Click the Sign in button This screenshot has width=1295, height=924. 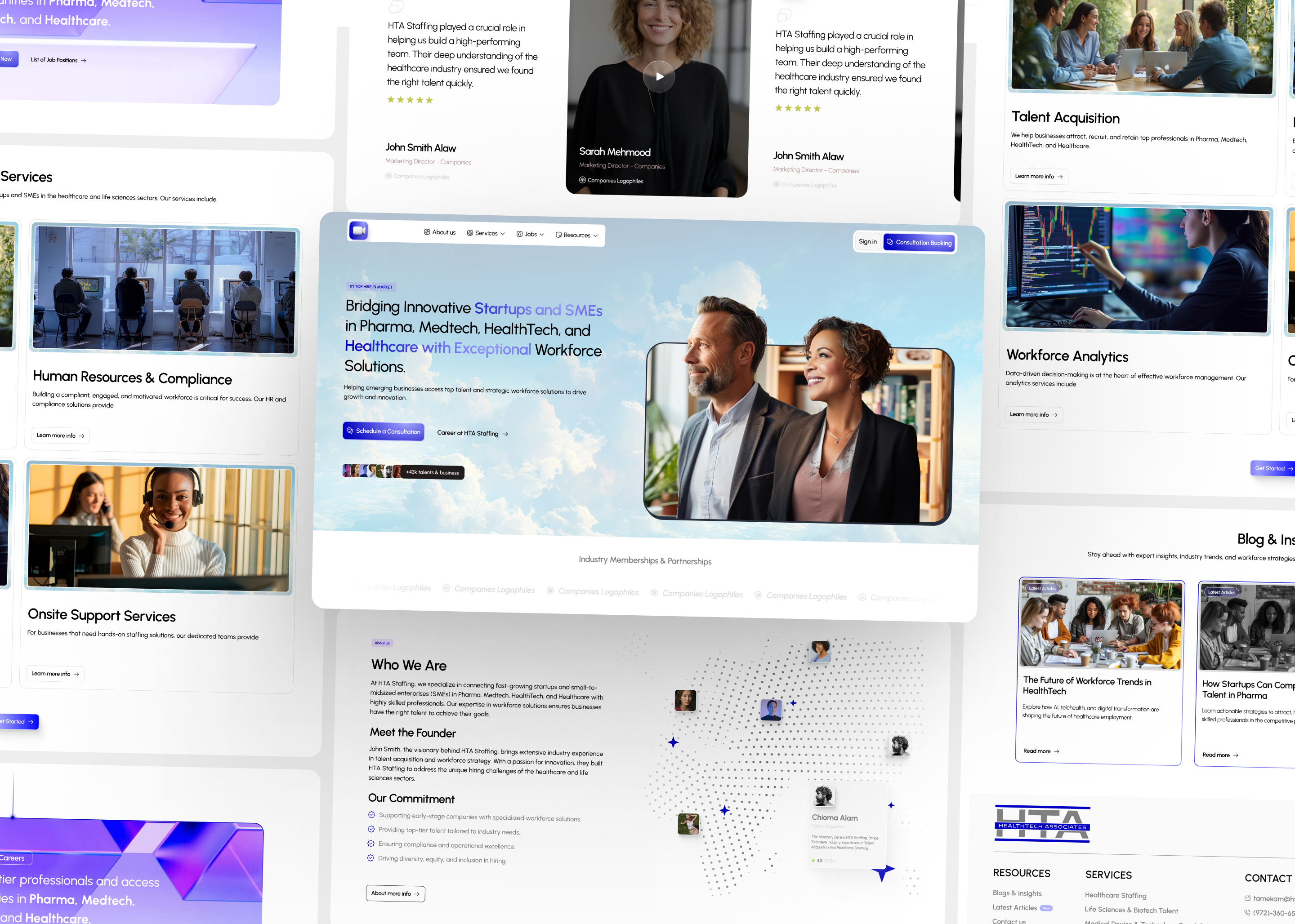867,242
